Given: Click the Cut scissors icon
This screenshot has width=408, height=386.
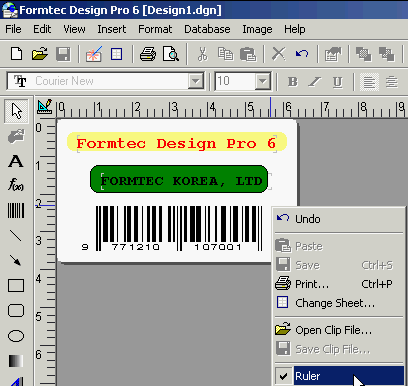Looking at the screenshot, I should click(202, 54).
